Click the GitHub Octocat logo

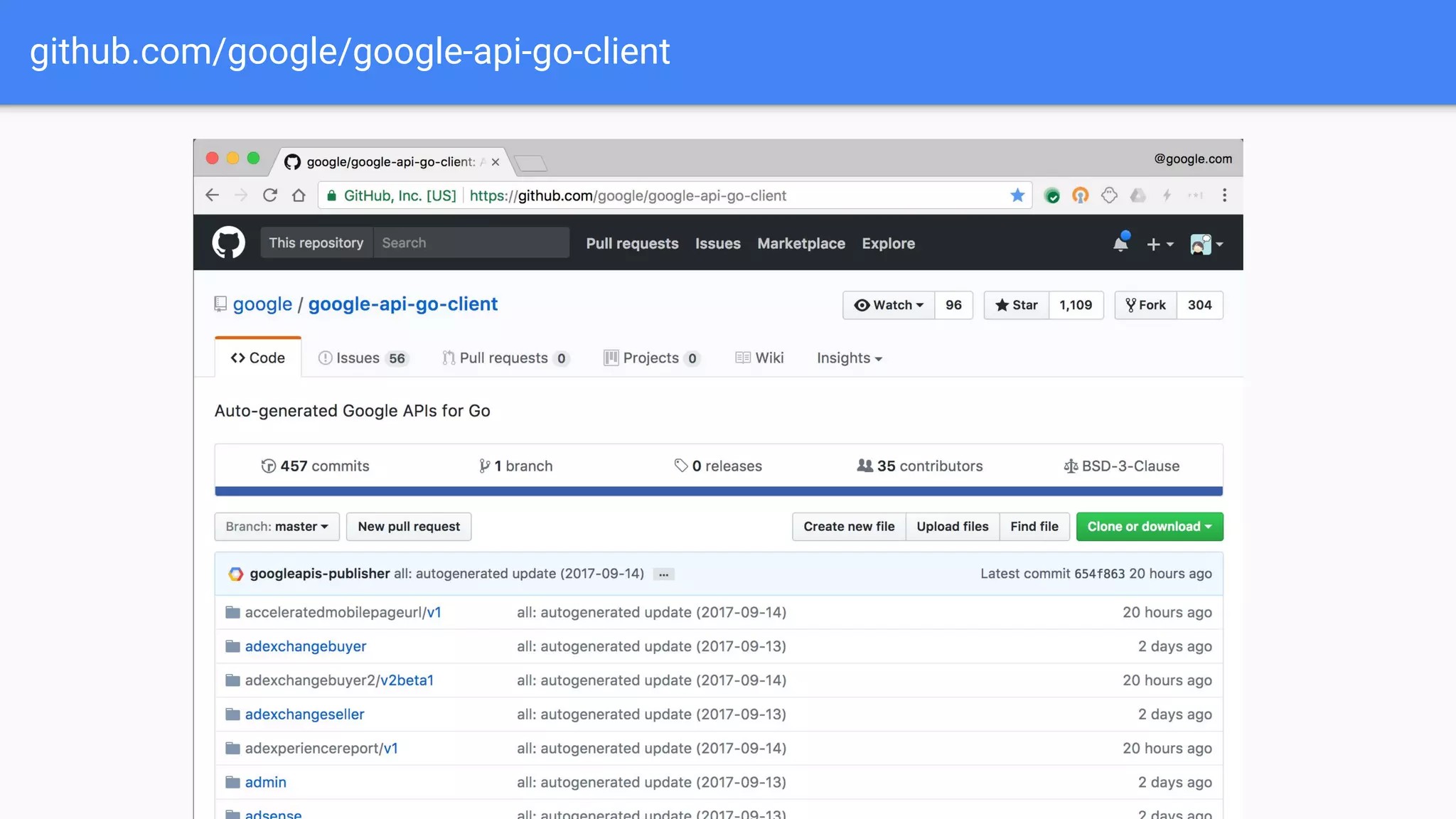tap(228, 242)
